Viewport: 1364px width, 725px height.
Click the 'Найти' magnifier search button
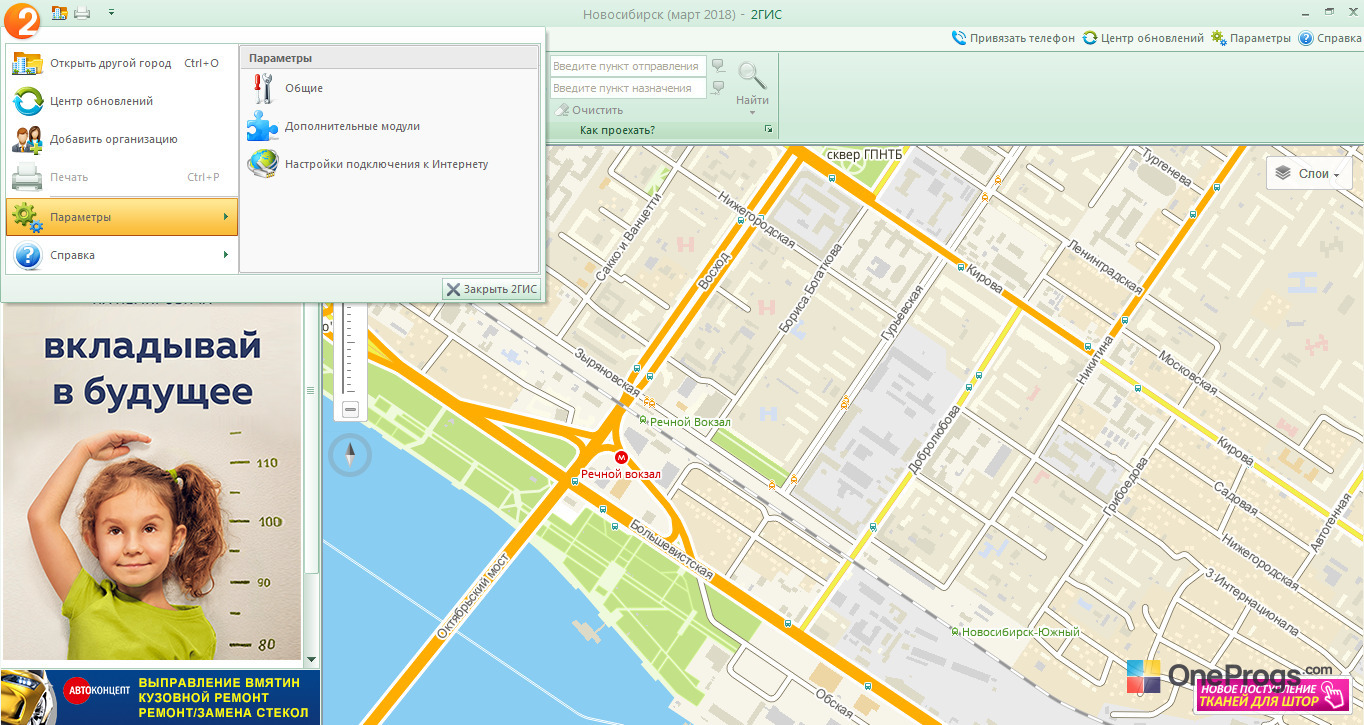(x=753, y=83)
